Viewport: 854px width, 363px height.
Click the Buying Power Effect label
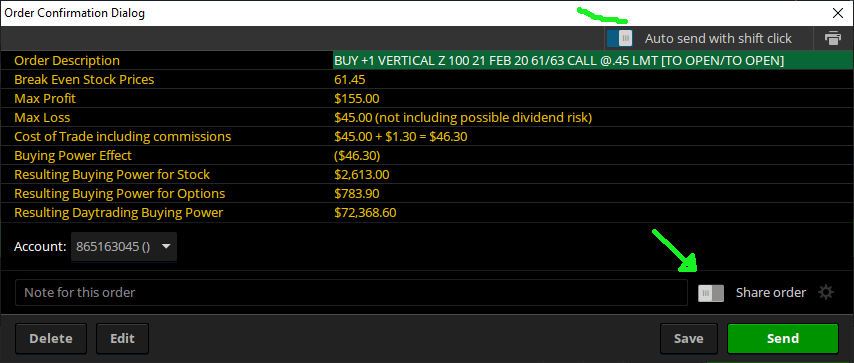click(x=72, y=156)
